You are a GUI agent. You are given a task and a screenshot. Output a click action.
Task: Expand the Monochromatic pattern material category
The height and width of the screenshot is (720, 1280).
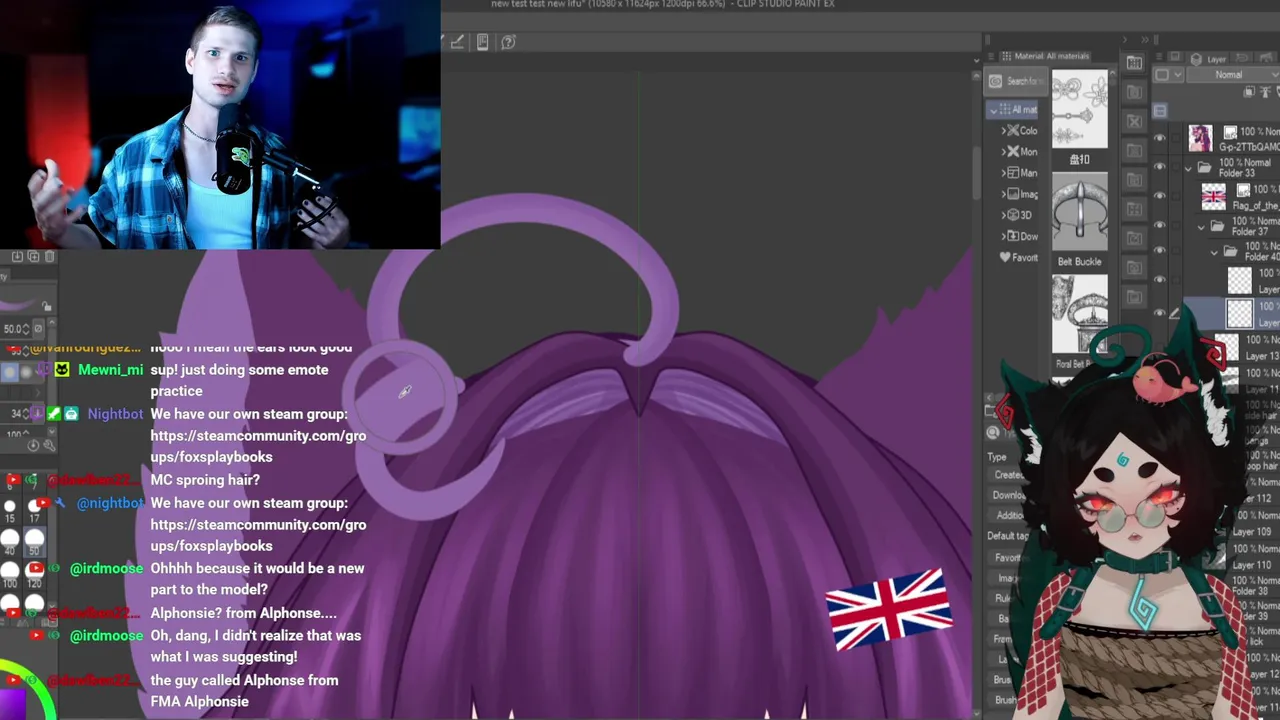[1004, 152]
